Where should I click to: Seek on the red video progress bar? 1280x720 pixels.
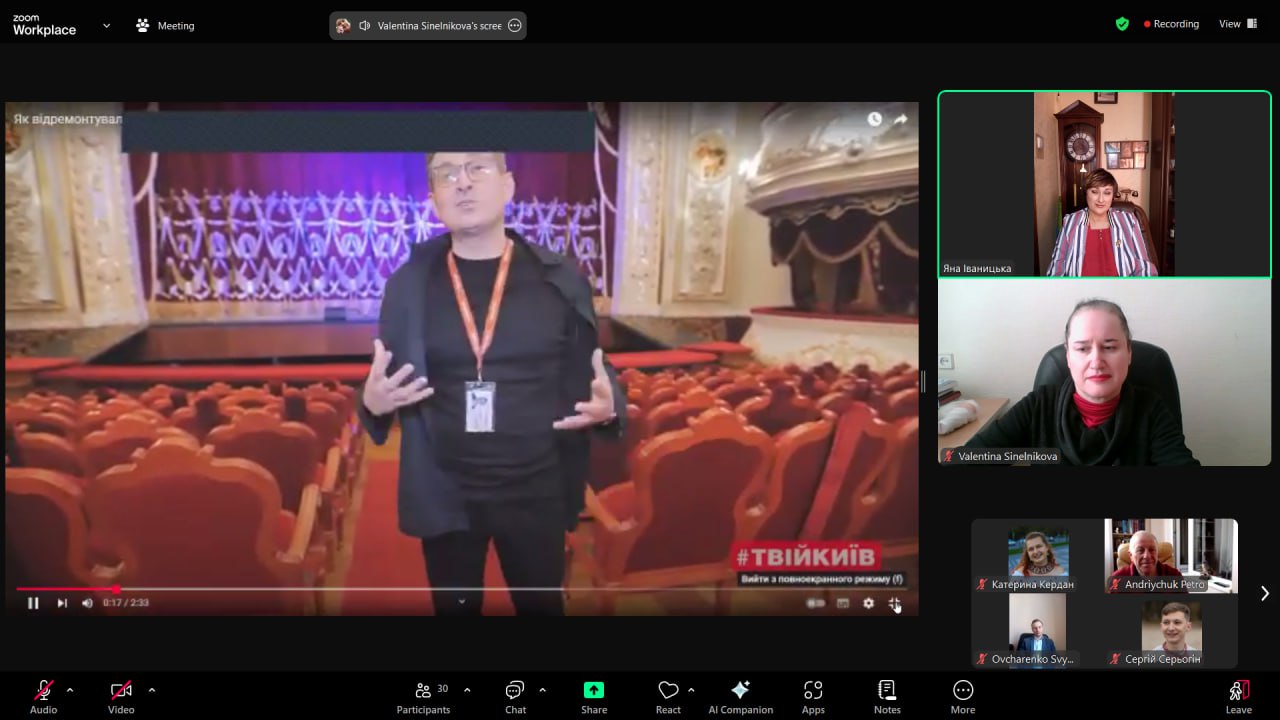pyautogui.click(x=461, y=589)
